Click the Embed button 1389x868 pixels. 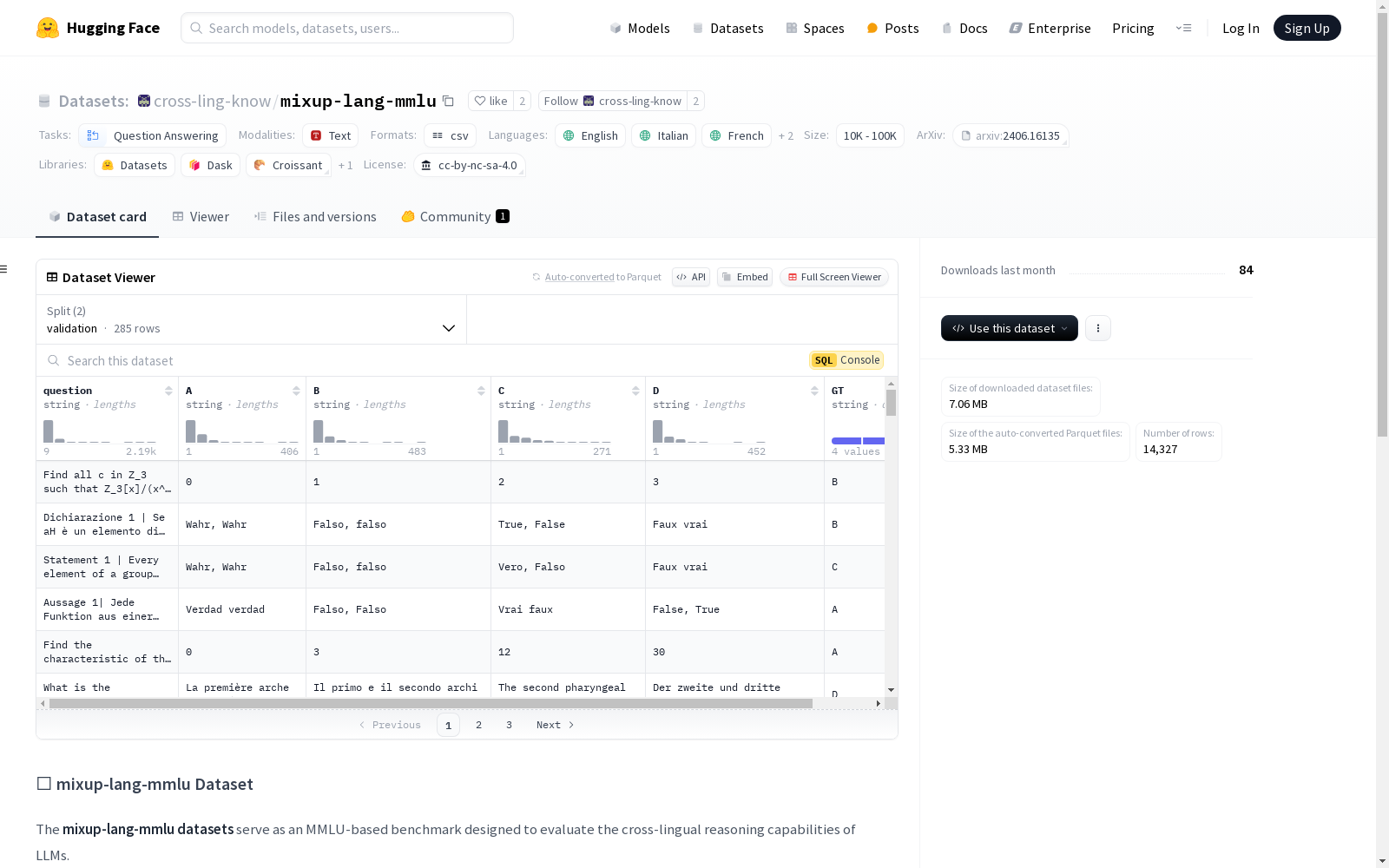(745, 277)
